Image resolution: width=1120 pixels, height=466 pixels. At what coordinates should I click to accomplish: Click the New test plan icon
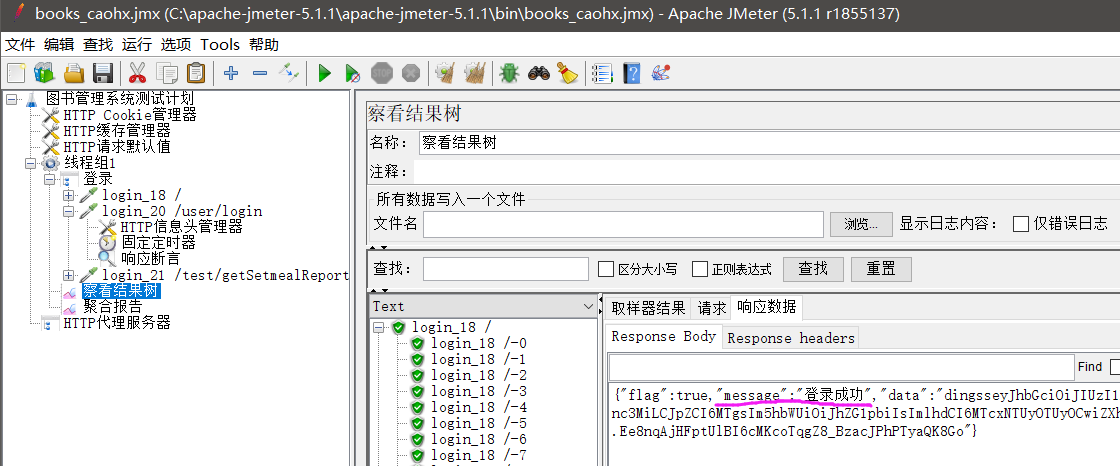click(16, 73)
